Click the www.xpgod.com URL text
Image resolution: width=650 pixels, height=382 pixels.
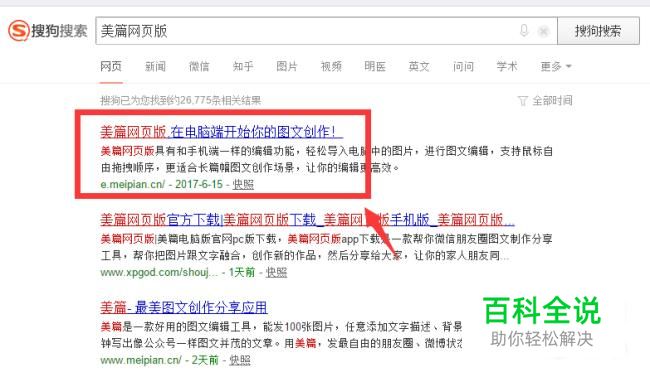159,272
